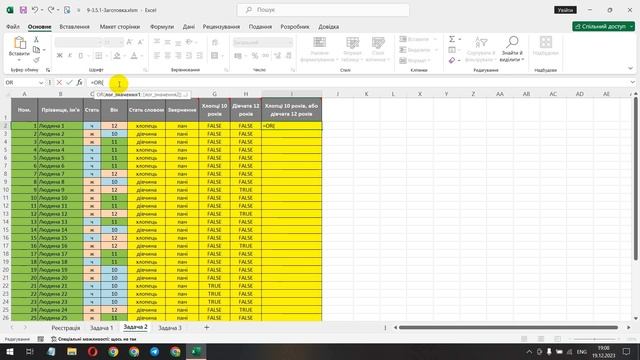Screen dimensions: 640x360
Task: Open Telegram from the taskbar
Action: 155,351
